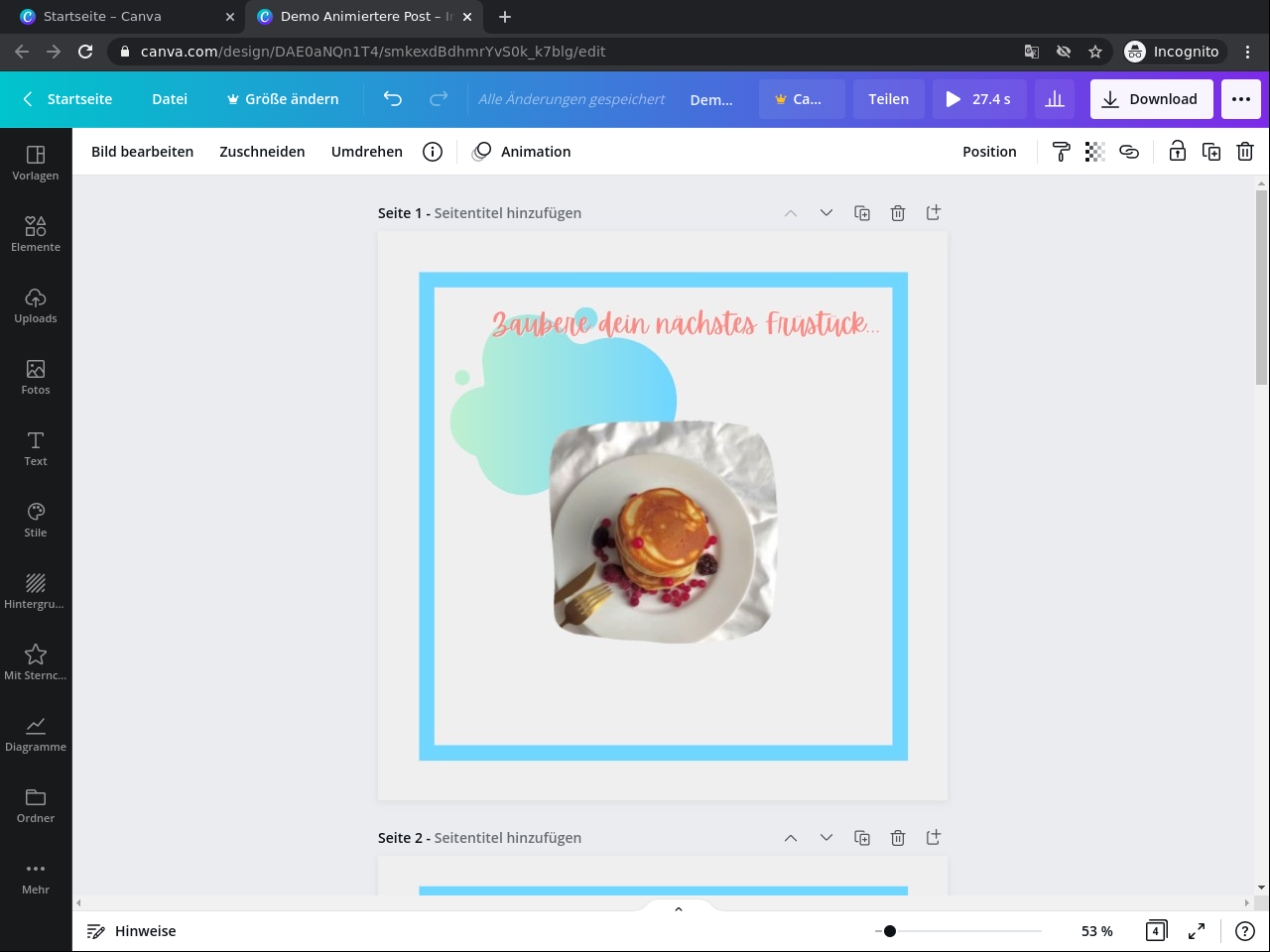Add a link to the element
This screenshot has height=952, width=1270.
1129,152
